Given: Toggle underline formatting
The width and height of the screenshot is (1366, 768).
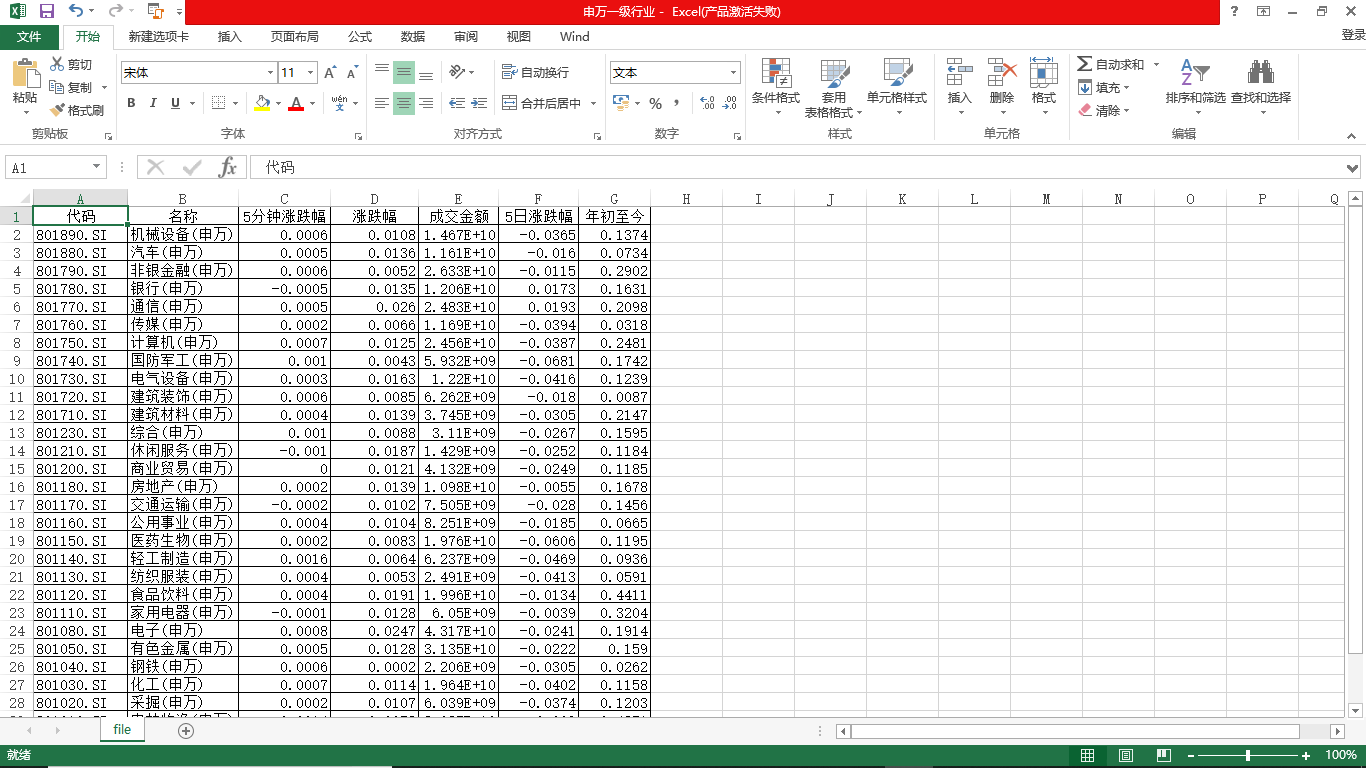Looking at the screenshot, I should [x=175, y=103].
